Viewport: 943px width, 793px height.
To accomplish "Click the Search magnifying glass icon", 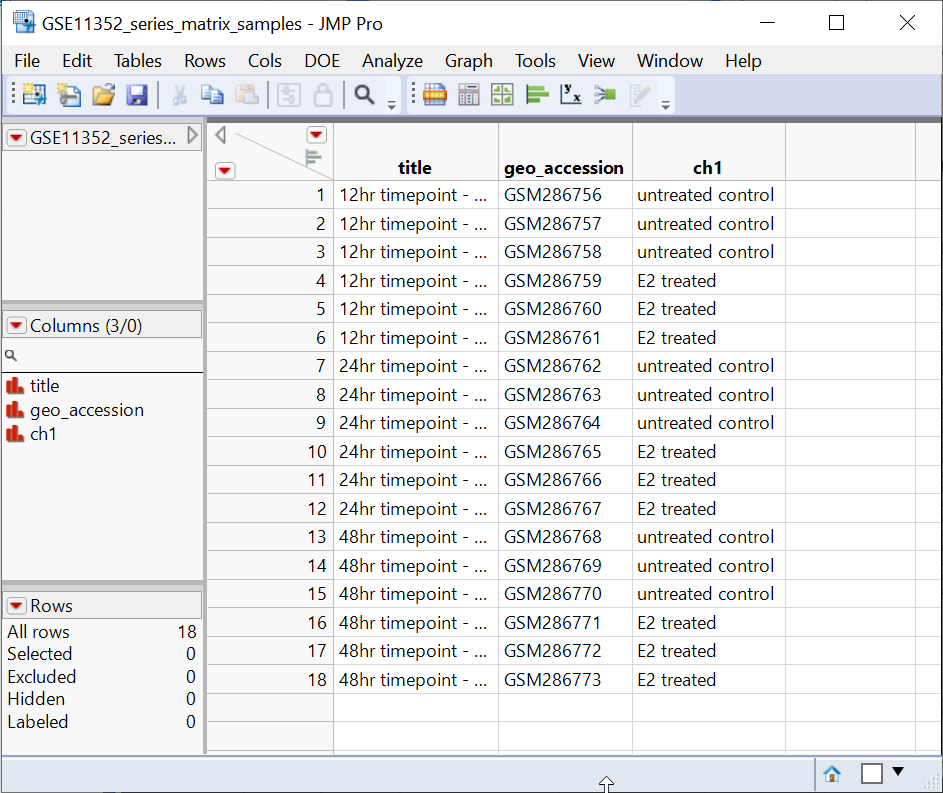I will pos(365,95).
